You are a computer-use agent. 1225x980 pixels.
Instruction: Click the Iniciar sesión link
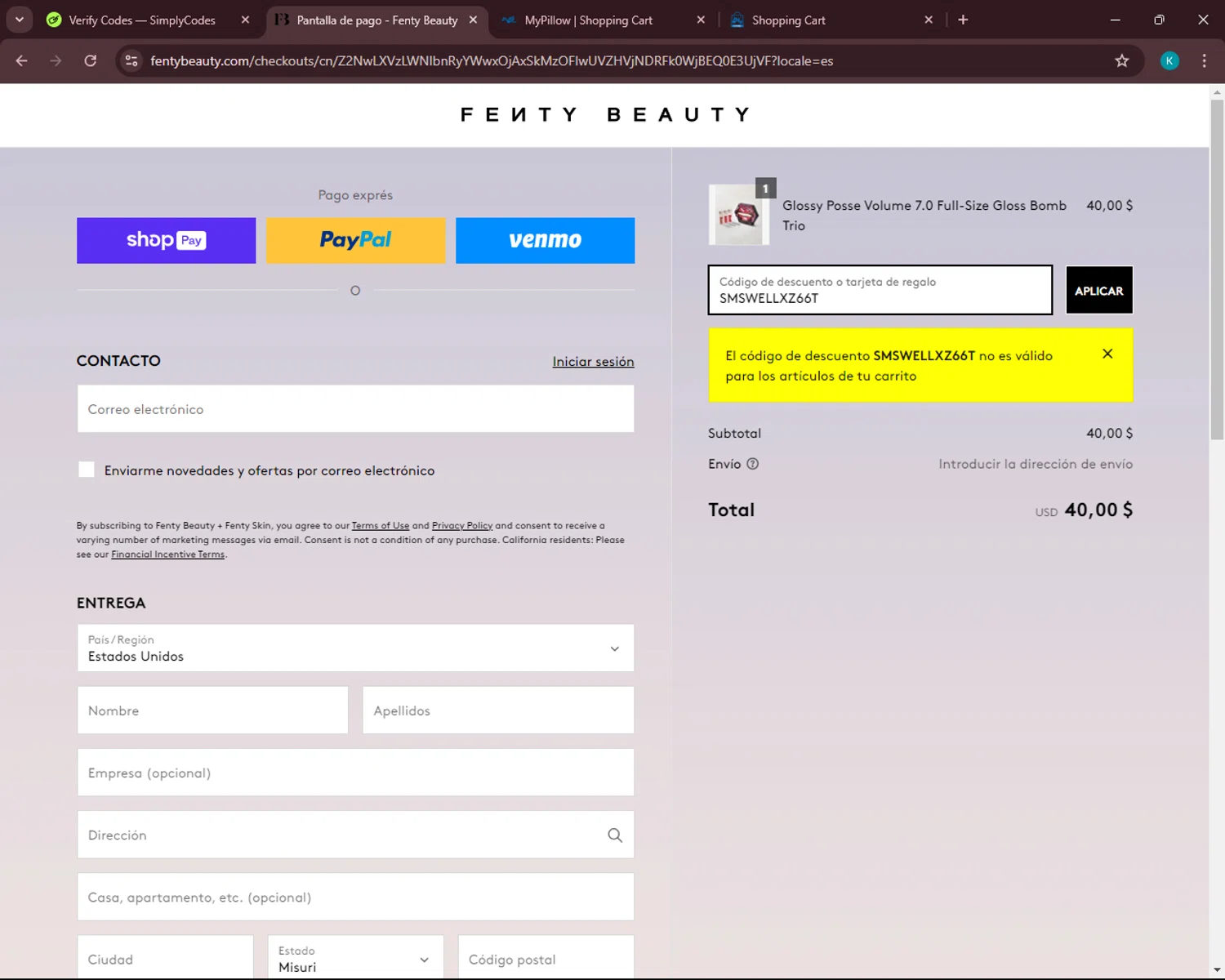pyautogui.click(x=593, y=361)
